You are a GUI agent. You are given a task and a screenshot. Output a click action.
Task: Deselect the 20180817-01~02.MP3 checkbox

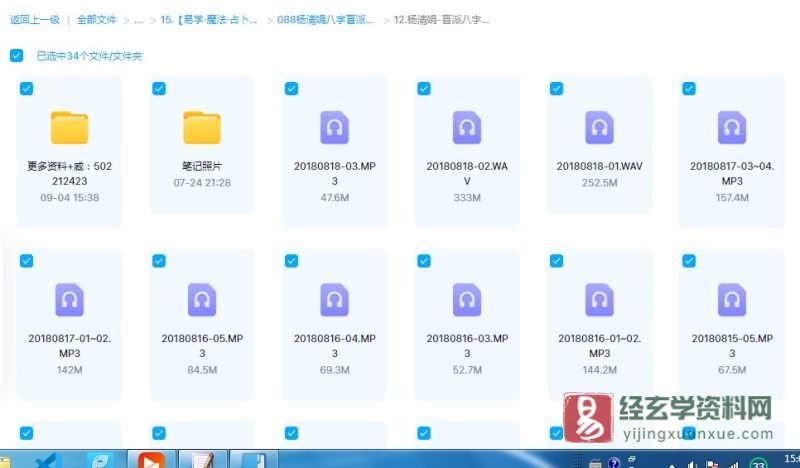coord(26,261)
